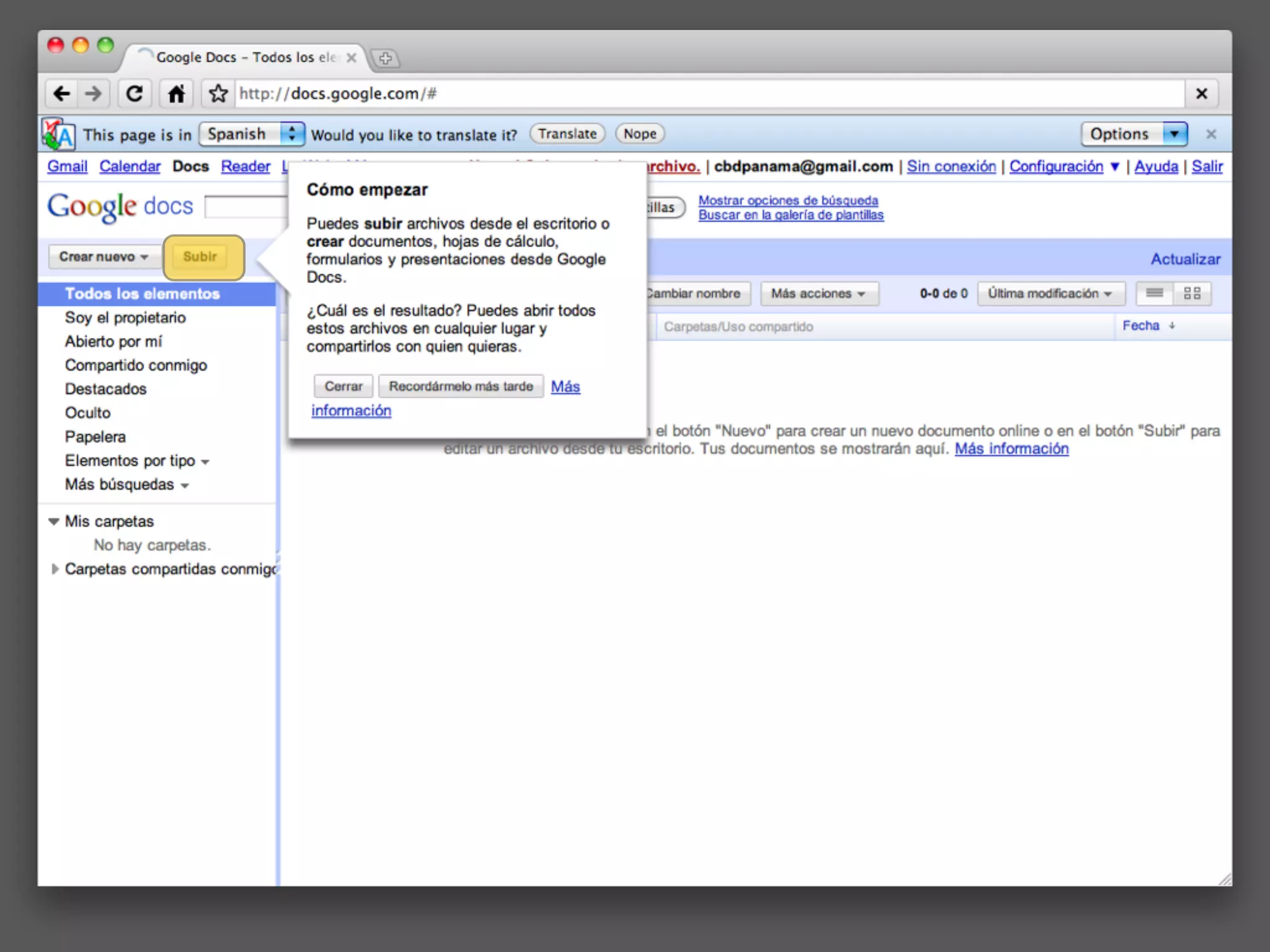1270x952 pixels.
Task: Click the browser forward arrow button
Action: pyautogui.click(x=94, y=94)
